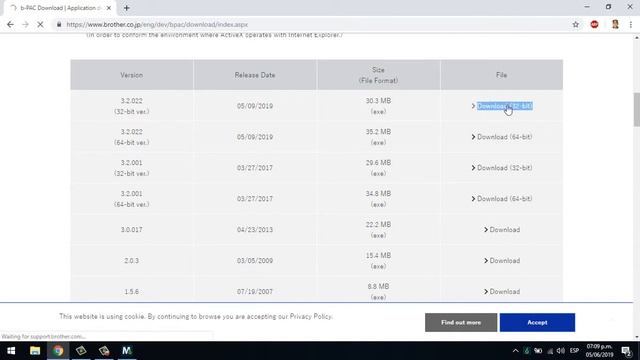Open the notification center

627,351
